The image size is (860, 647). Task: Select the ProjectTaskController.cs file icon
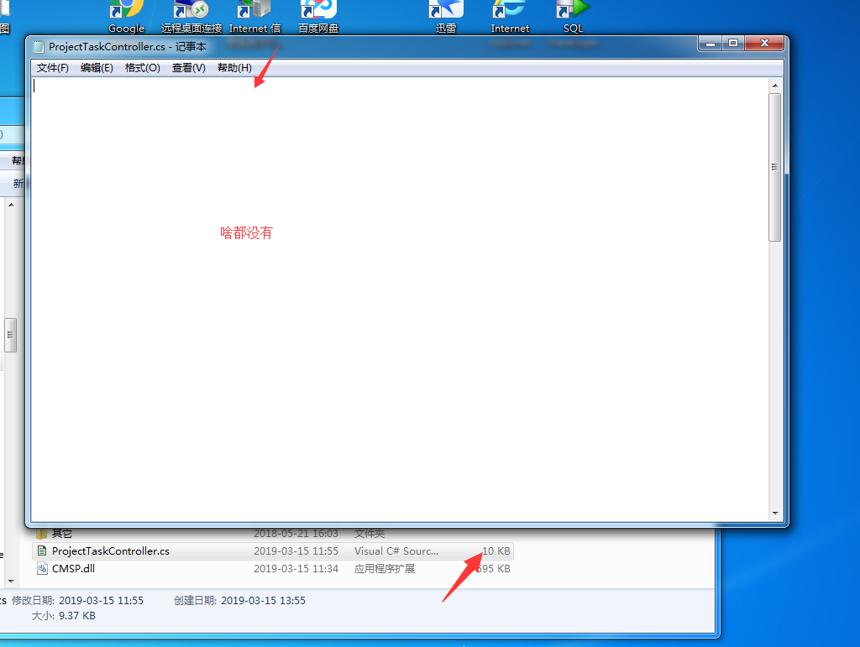coord(42,550)
